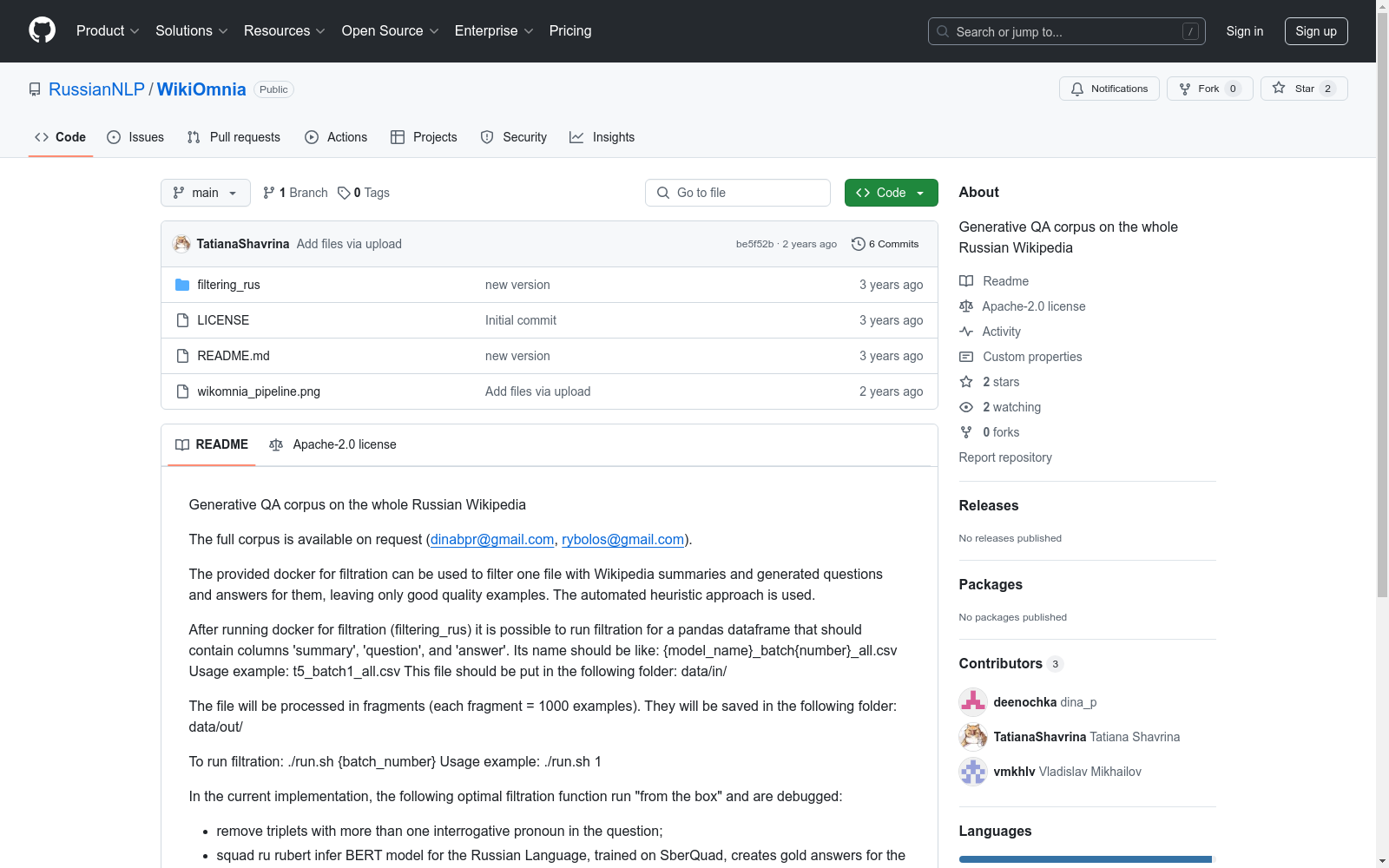Screen dimensions: 1389x868
Task: Open the Actions tab
Action: [336, 137]
